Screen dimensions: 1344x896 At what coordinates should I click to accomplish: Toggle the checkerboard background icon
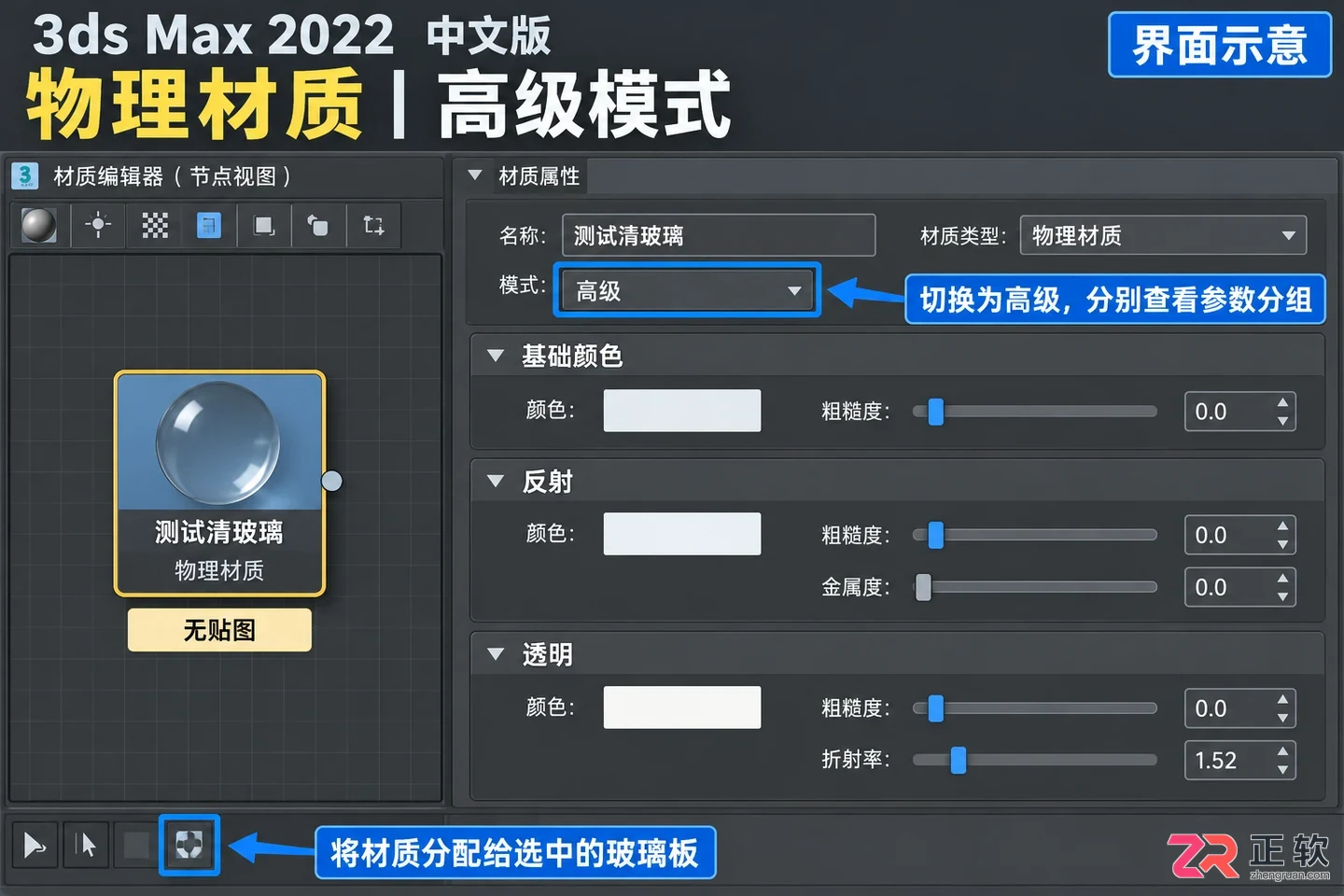pyautogui.click(x=155, y=225)
